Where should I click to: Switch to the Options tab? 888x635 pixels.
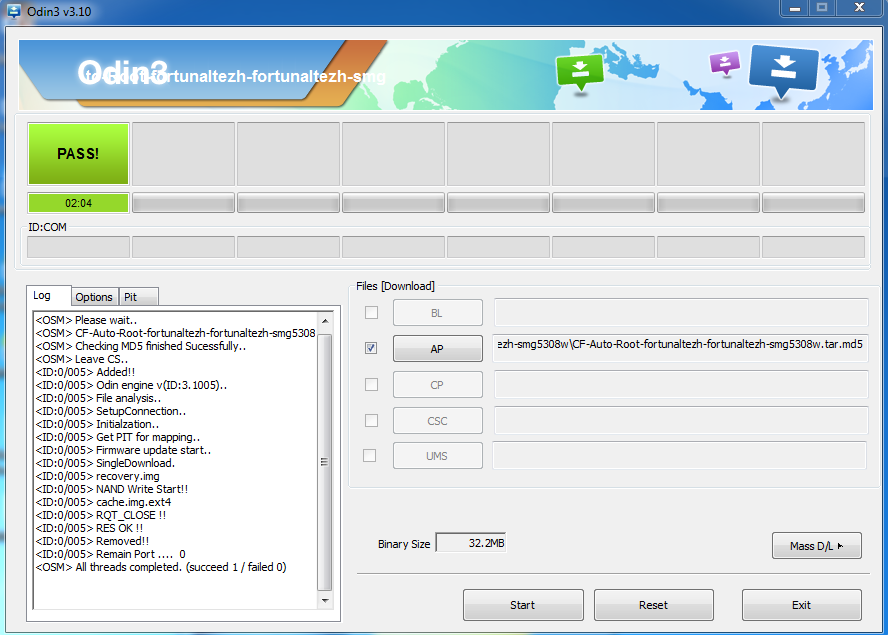pyautogui.click(x=94, y=297)
